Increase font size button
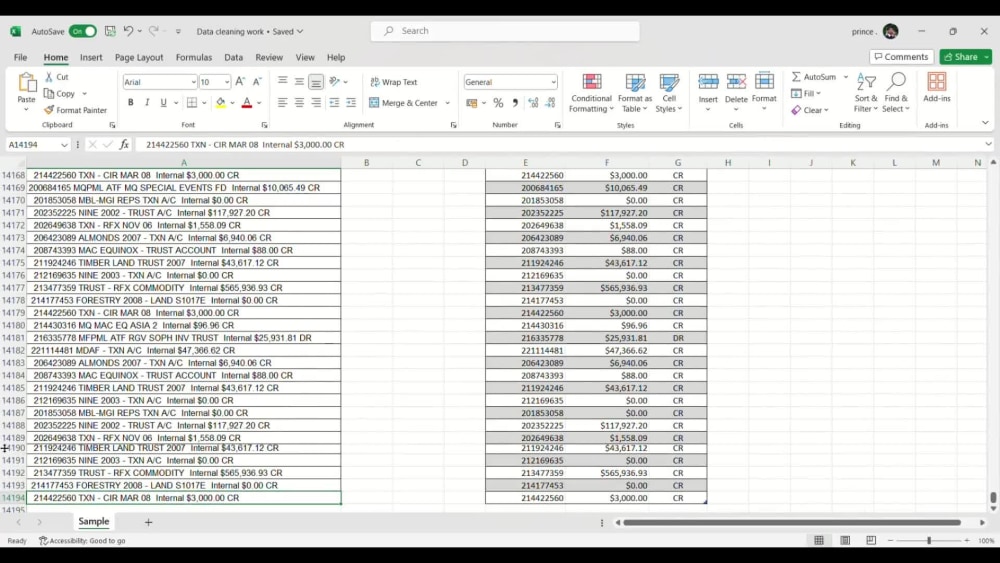The image size is (1000, 563). point(240,82)
